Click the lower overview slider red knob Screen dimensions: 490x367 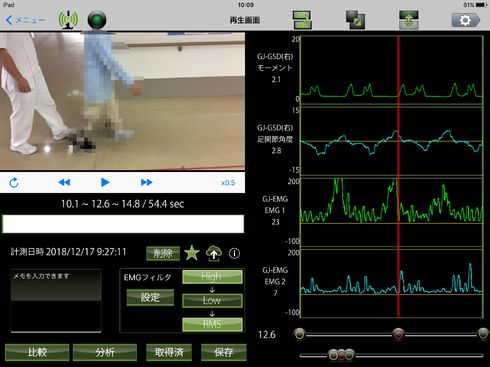pyautogui.click(x=341, y=355)
